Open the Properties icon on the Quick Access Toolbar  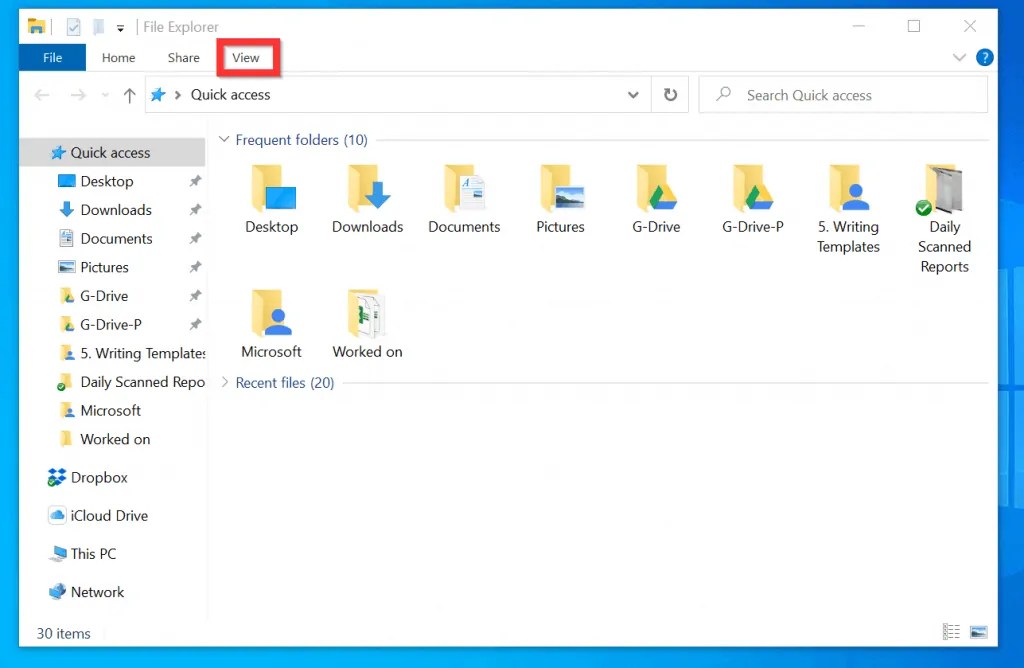(72, 27)
